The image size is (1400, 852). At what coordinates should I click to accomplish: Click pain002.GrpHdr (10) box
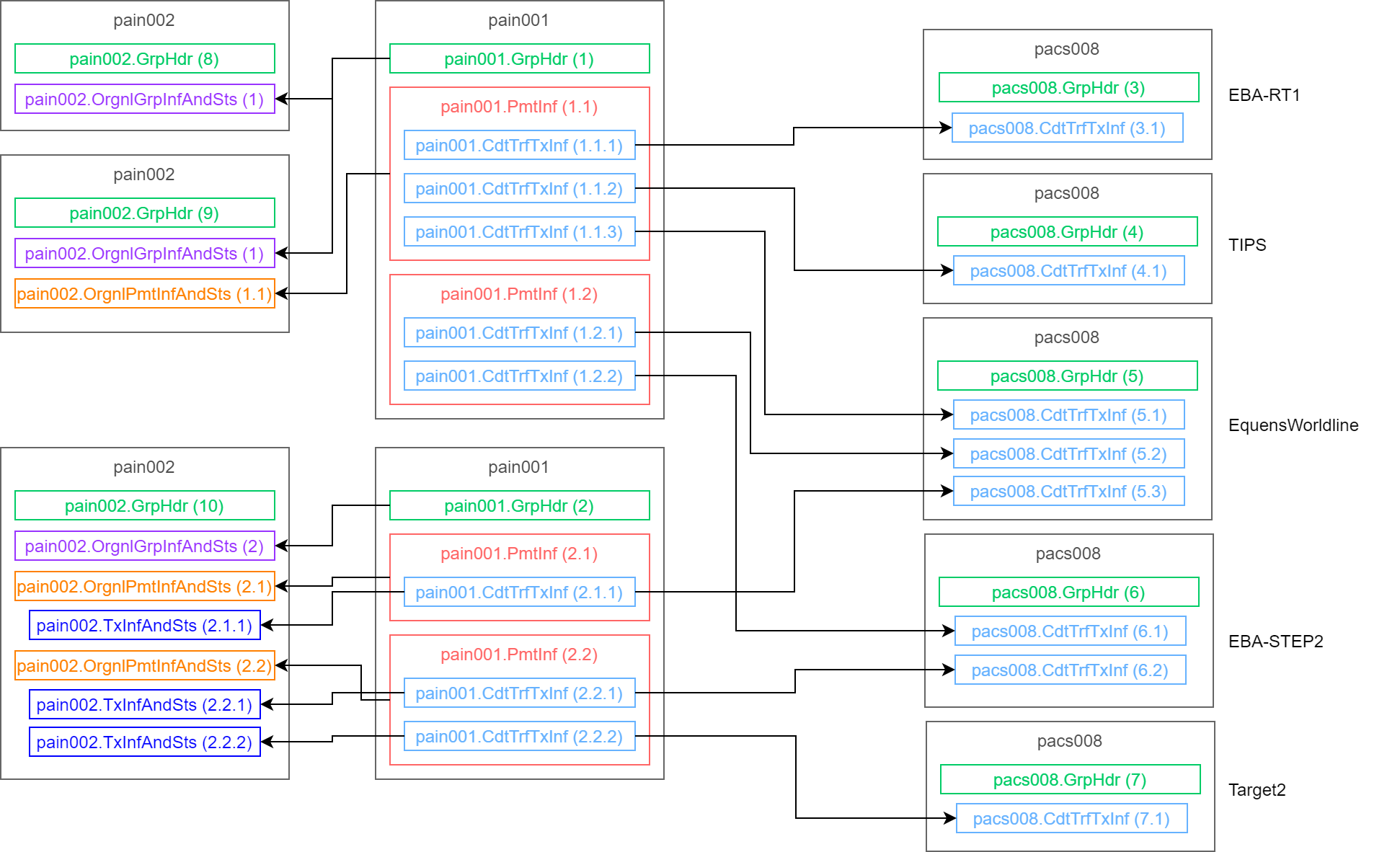[145, 505]
